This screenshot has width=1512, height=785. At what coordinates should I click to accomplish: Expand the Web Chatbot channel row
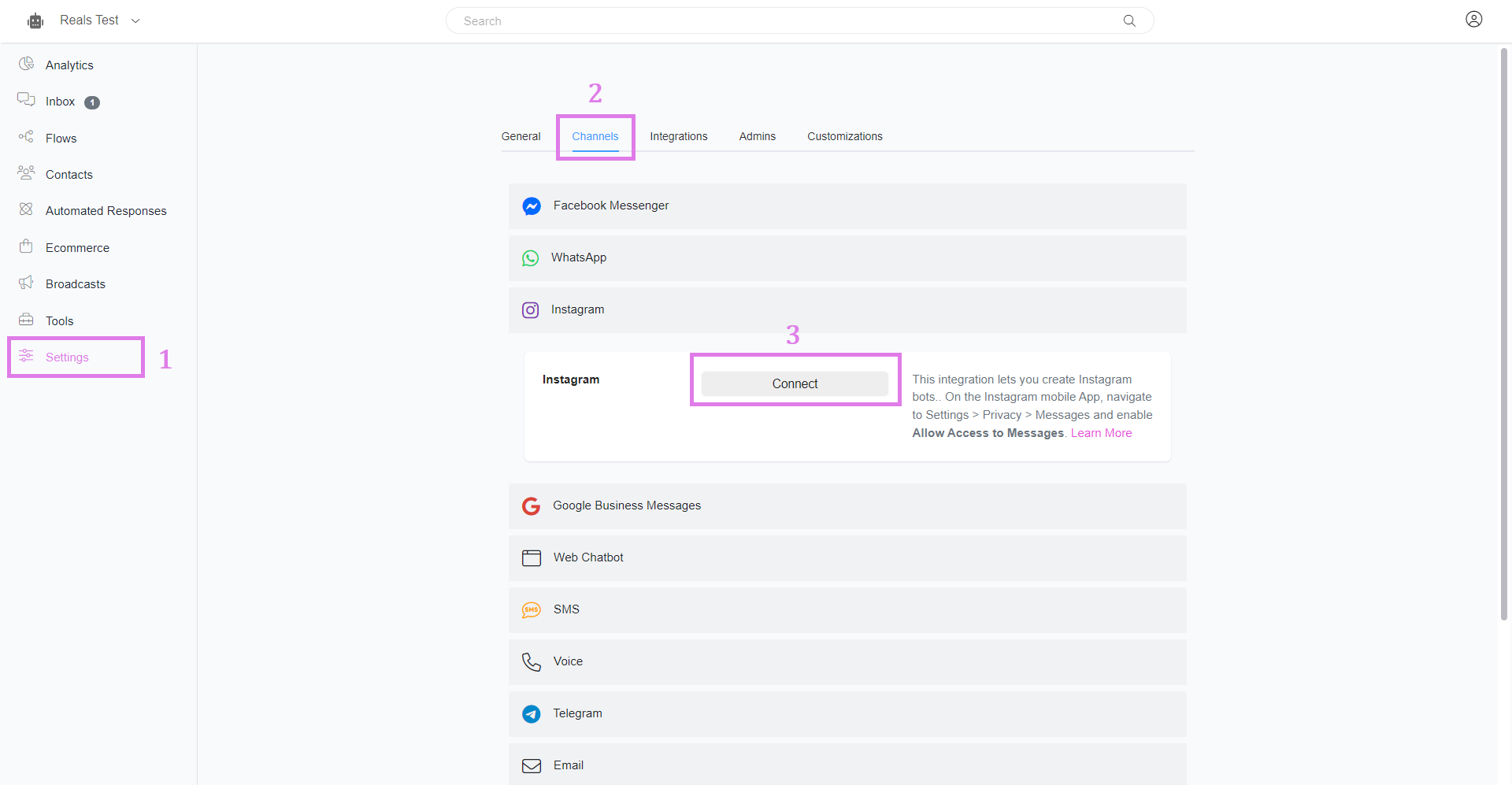tap(847, 558)
